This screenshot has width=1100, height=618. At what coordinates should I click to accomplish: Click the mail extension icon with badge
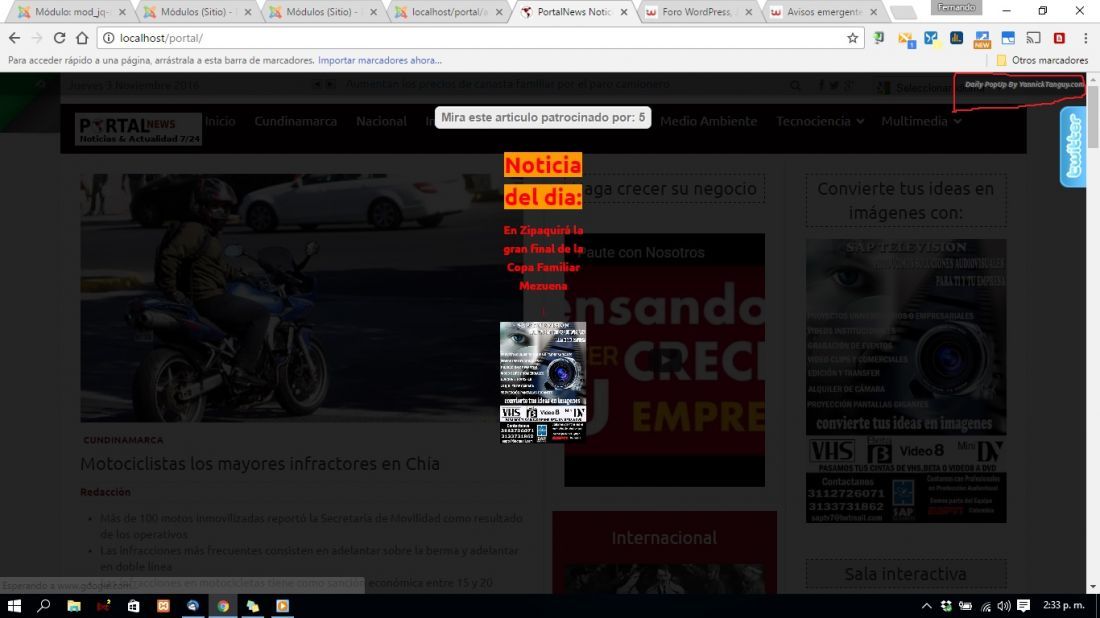click(906, 39)
